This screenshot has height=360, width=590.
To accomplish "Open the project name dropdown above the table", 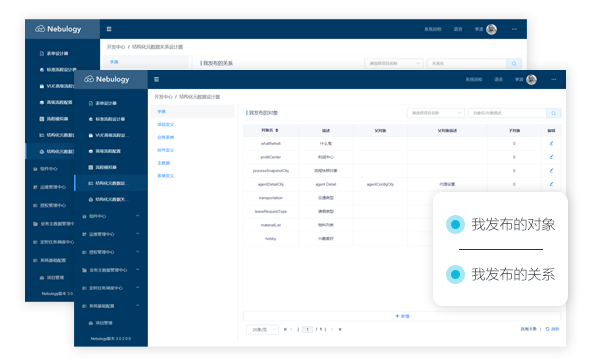I will (x=436, y=113).
